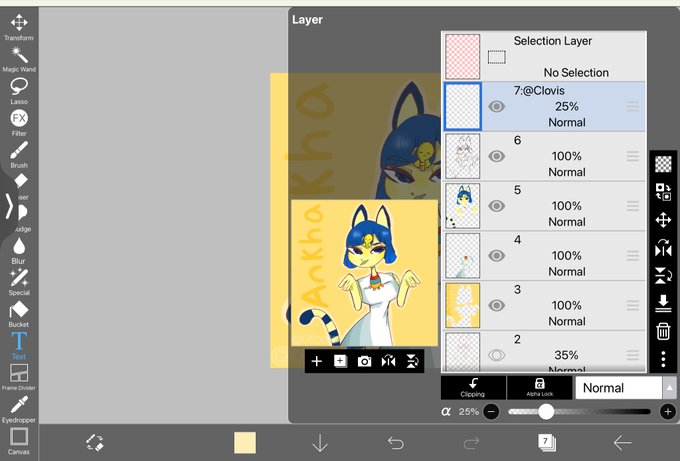Viewport: 680px width, 461px height.
Task: Select the Lasso tool
Action: point(19,91)
